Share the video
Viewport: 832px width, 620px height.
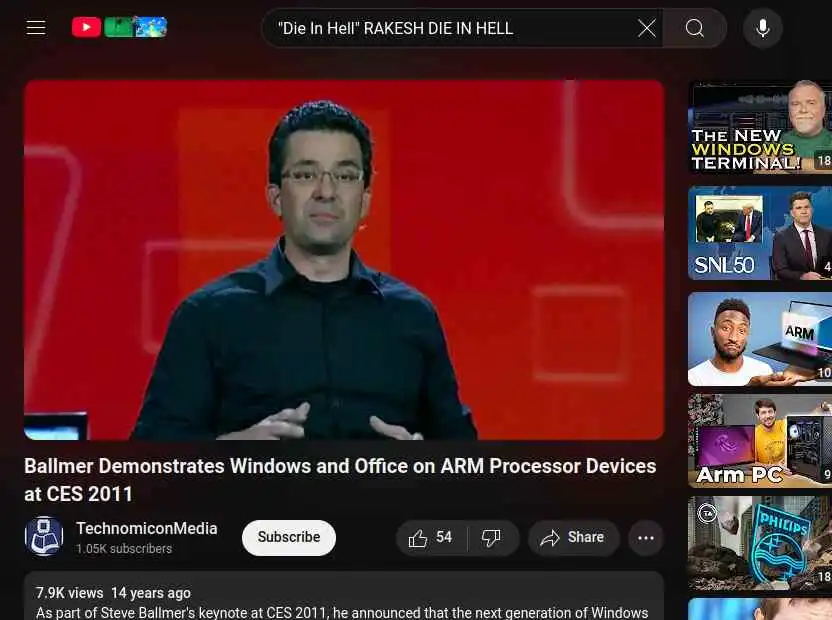573,538
